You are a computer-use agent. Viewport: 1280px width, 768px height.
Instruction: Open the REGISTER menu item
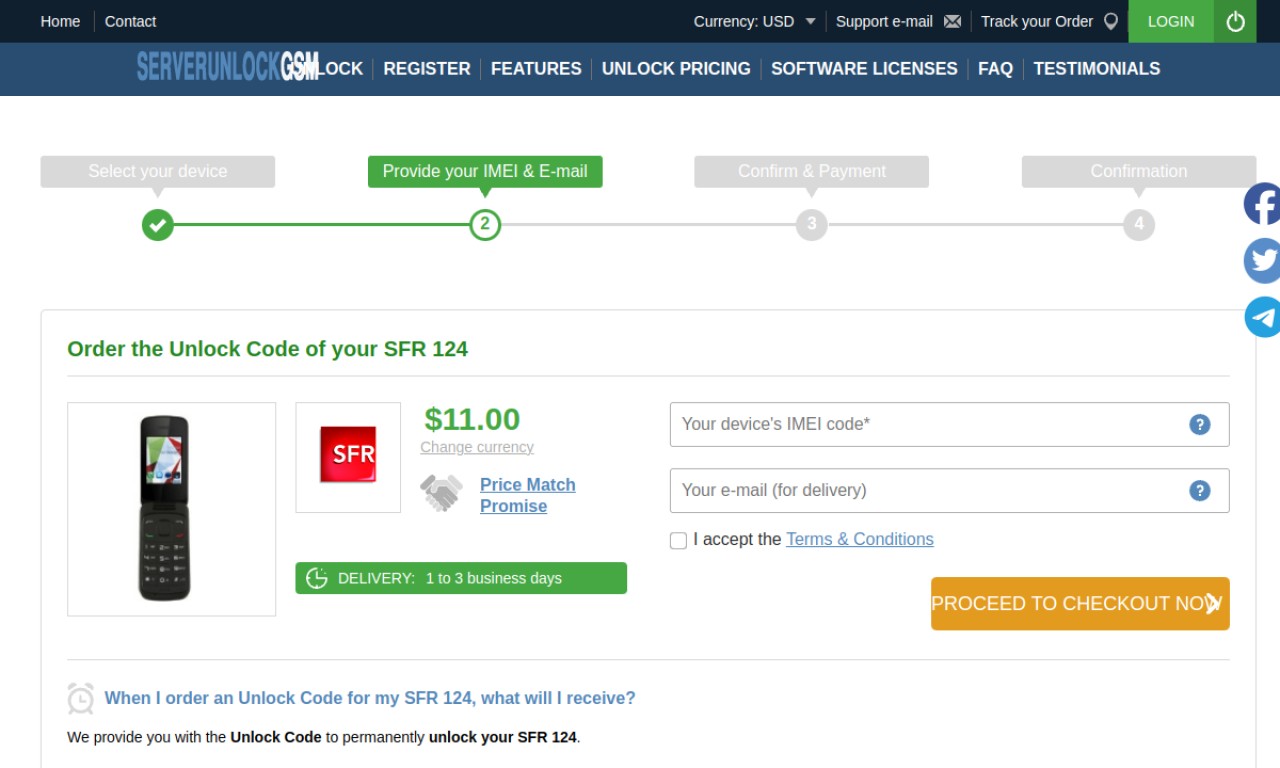pyautogui.click(x=427, y=68)
